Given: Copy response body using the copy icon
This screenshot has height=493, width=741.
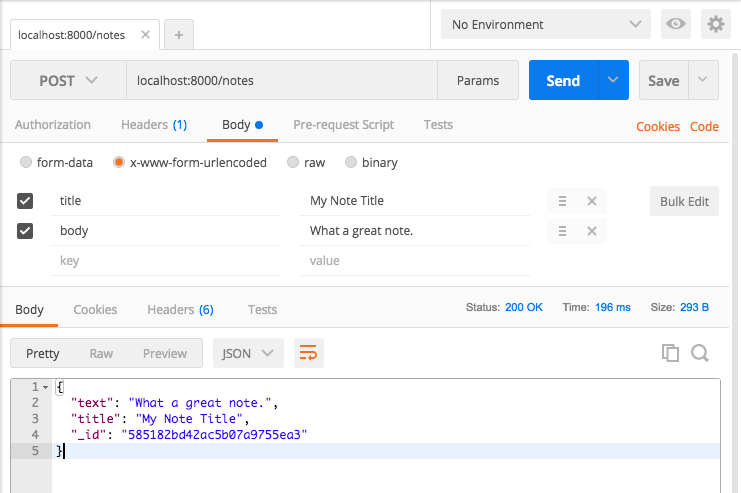Looking at the screenshot, I should tap(670, 353).
